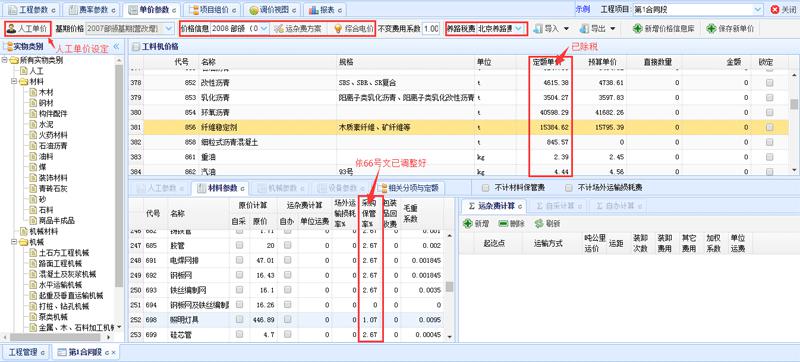Screen dimensions: 800x362
Task: Check 自办 for the 硅芯管 row
Action: click(287, 334)
